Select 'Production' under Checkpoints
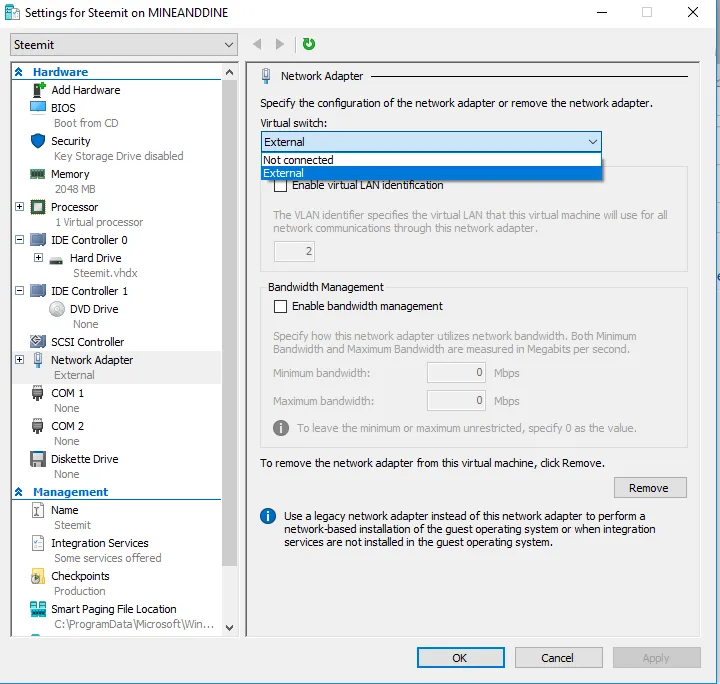This screenshot has height=684, width=720. point(80,591)
